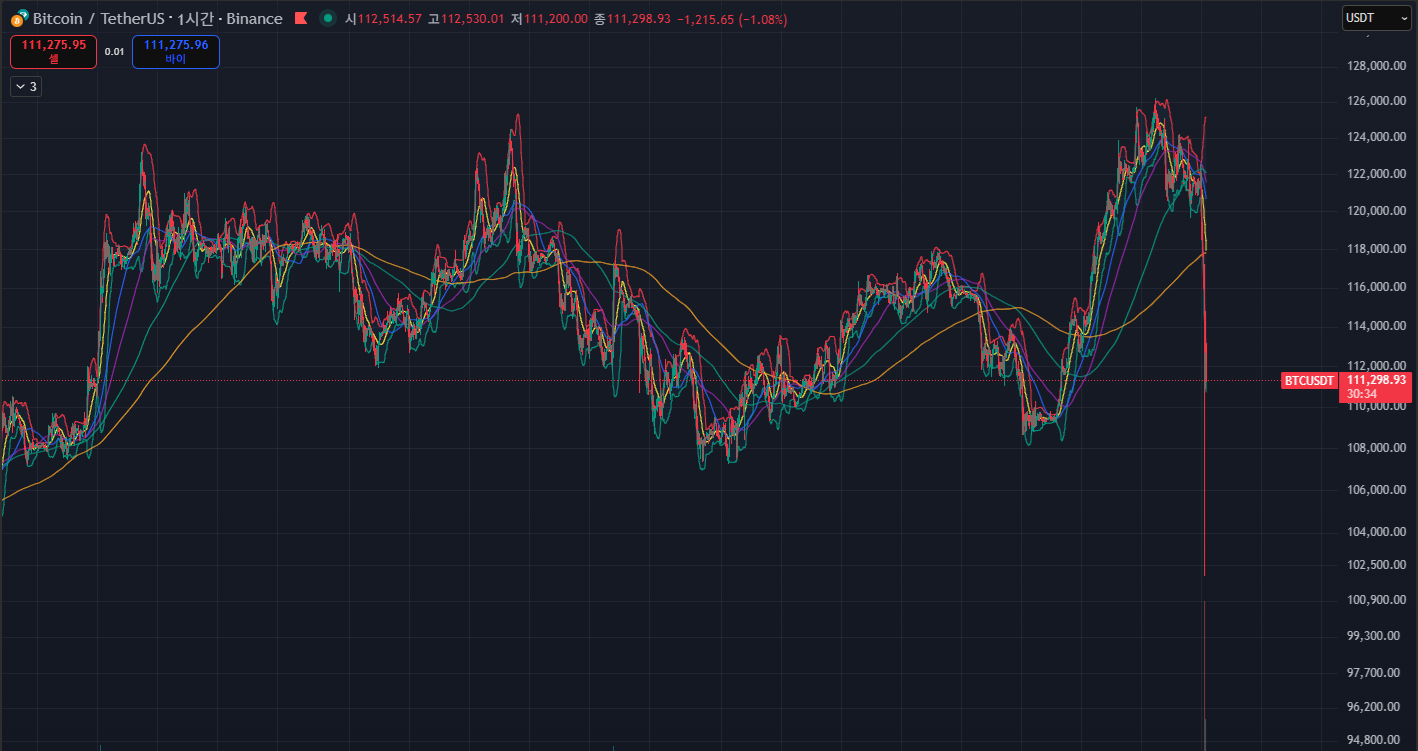Viewport: 1418px width, 751px height.
Task: Click the Binance exchange name
Action: tap(254, 19)
